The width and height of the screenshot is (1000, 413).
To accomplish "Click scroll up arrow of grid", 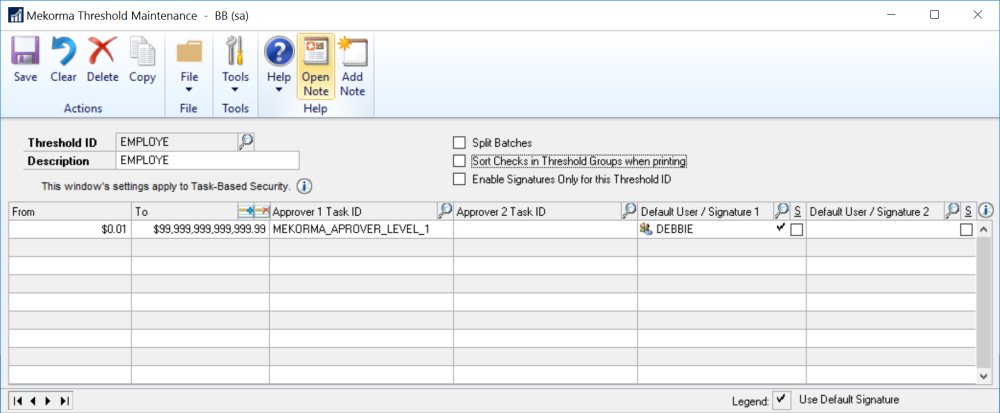I will coord(984,229).
